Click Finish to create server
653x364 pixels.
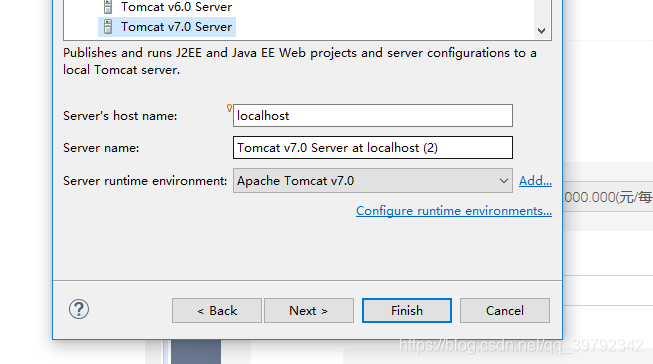(x=407, y=310)
